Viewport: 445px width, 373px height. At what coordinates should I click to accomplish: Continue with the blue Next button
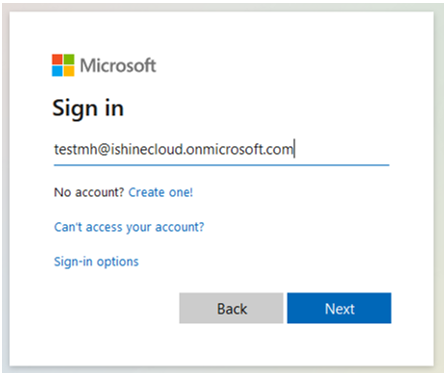pyautogui.click(x=339, y=308)
